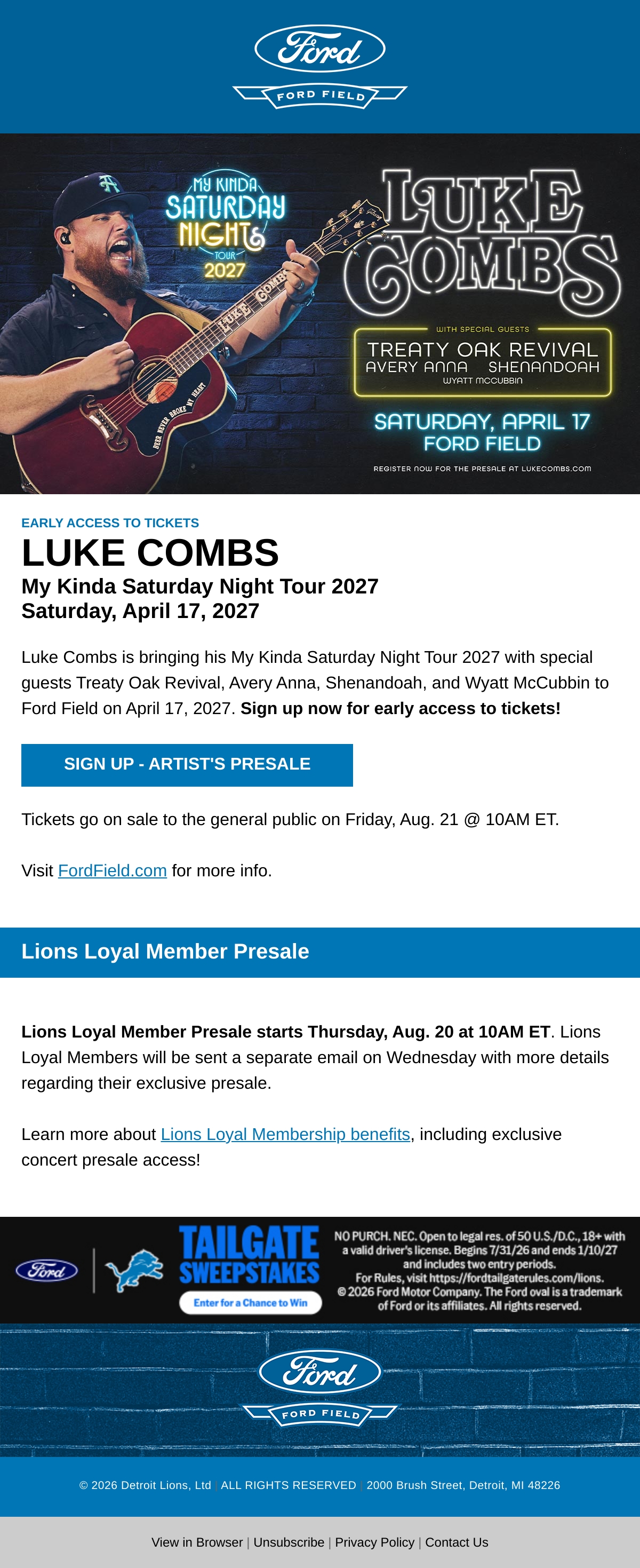Click the Unsubscribe footer link
Screen dimensions: 640x1568
pos(289,1542)
